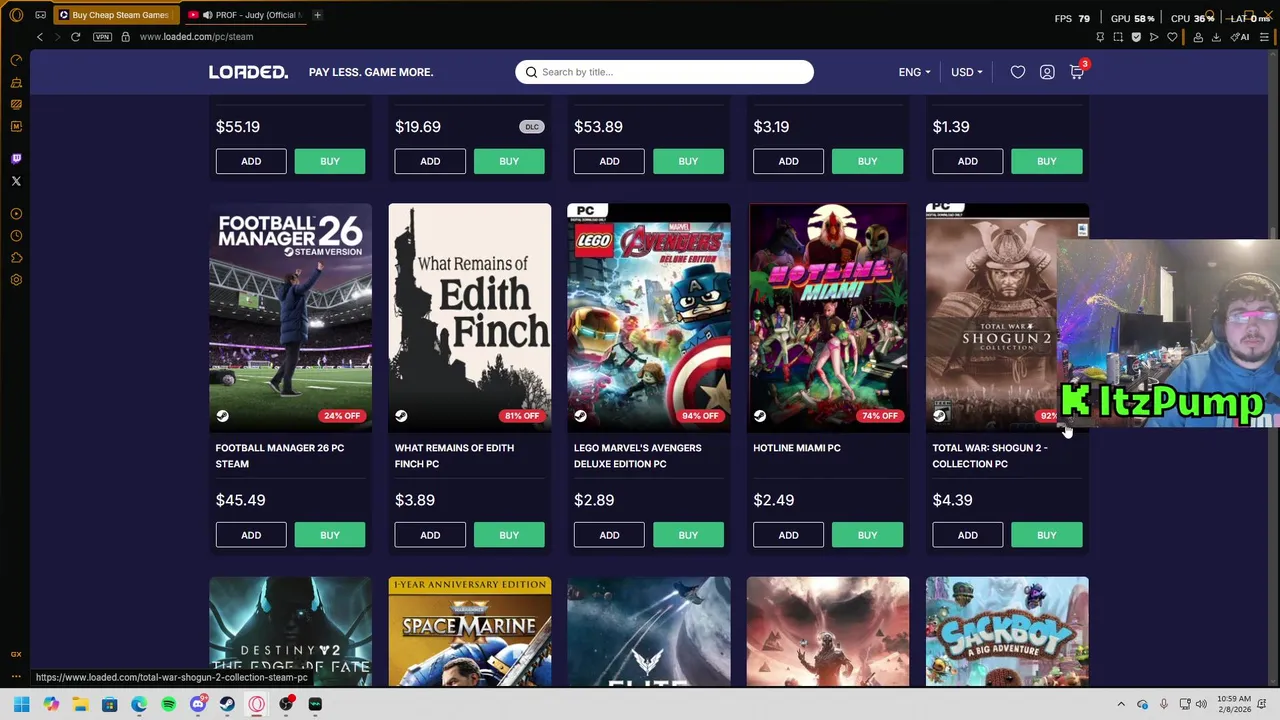Open the account profile icon in site header
The image size is (1280, 720).
click(x=1047, y=72)
